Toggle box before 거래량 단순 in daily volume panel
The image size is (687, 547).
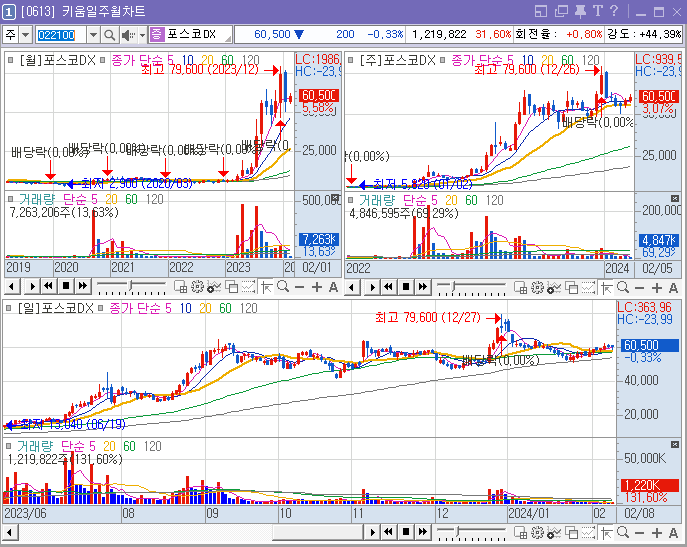[9, 446]
